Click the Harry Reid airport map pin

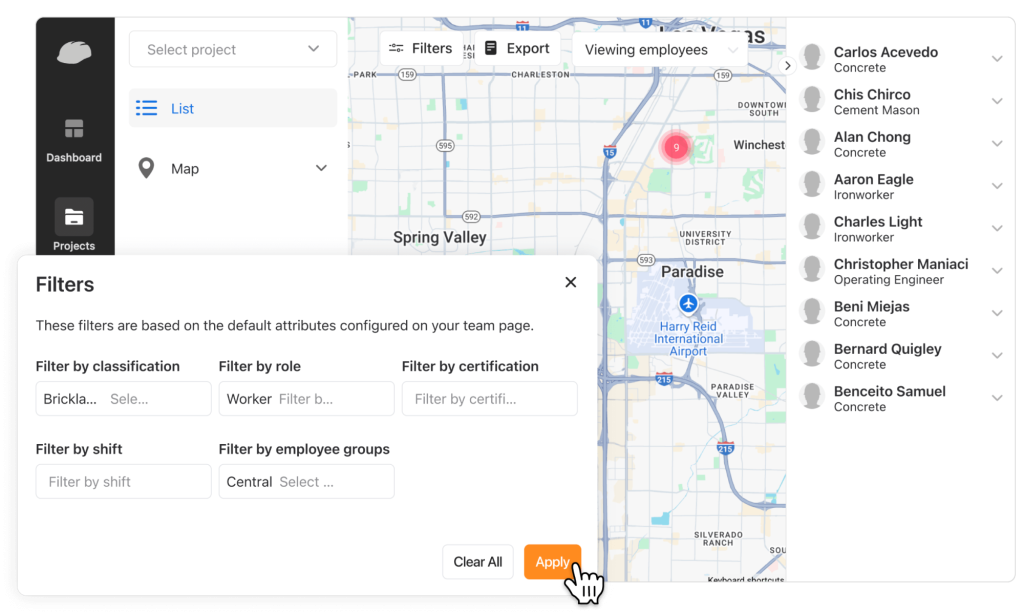tap(688, 303)
